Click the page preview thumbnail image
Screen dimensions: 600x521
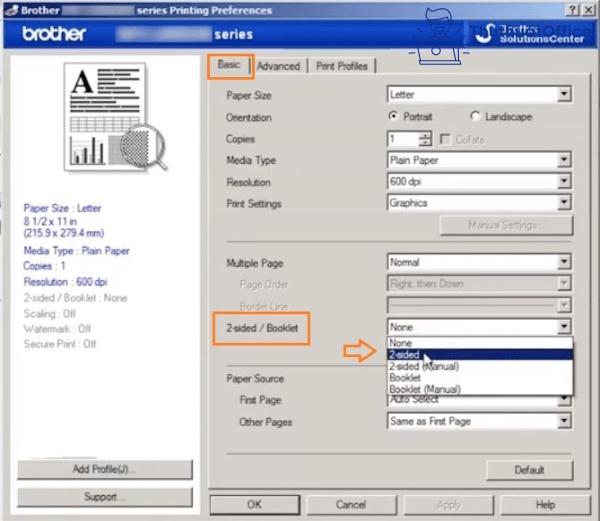click(115, 117)
